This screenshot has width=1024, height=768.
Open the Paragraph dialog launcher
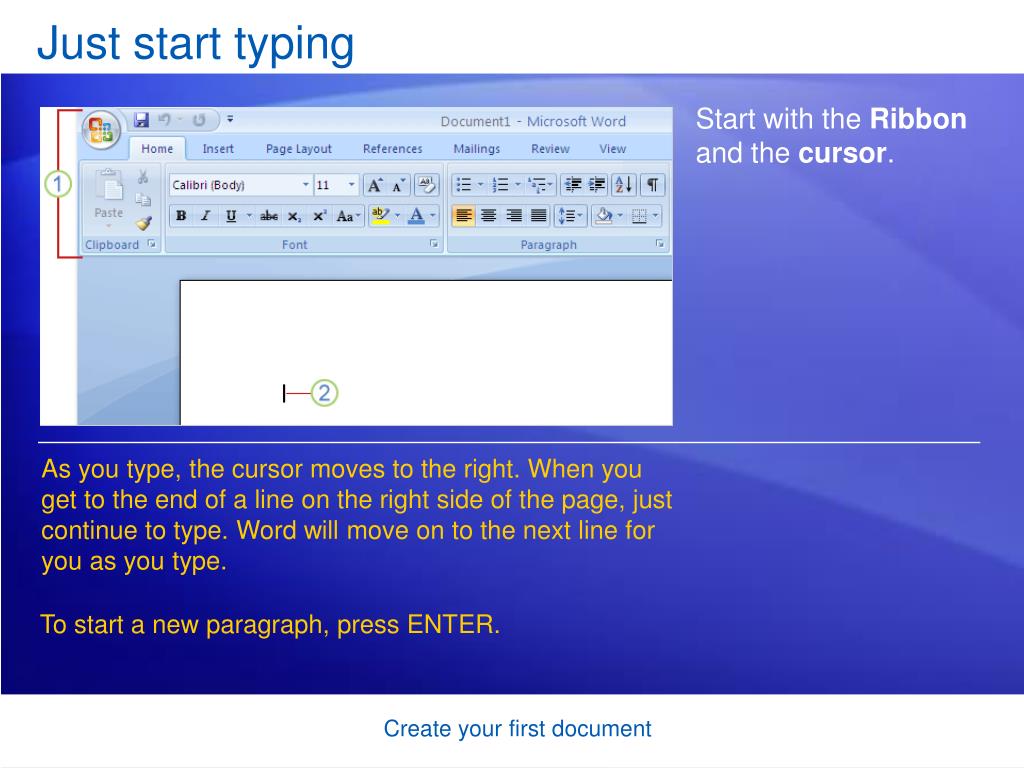[x=660, y=244]
